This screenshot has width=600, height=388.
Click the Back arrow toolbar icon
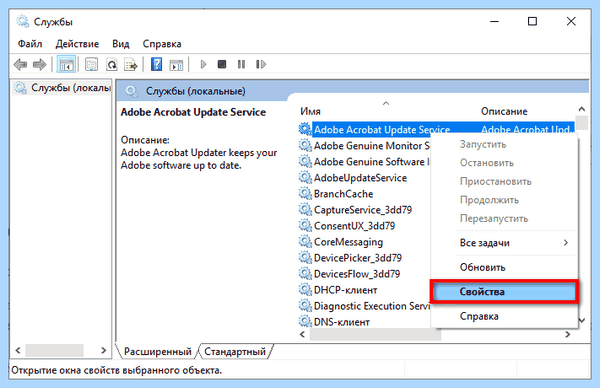pos(20,64)
